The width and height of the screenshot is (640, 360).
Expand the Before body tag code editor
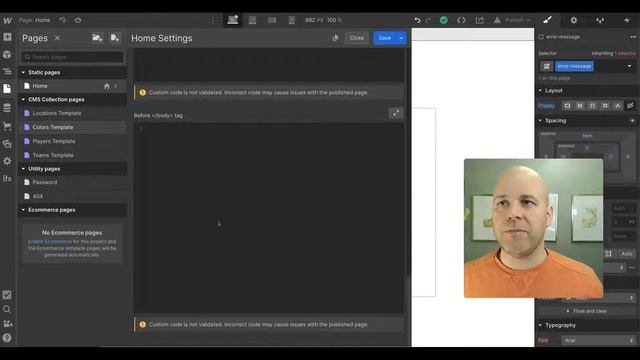[x=396, y=113]
